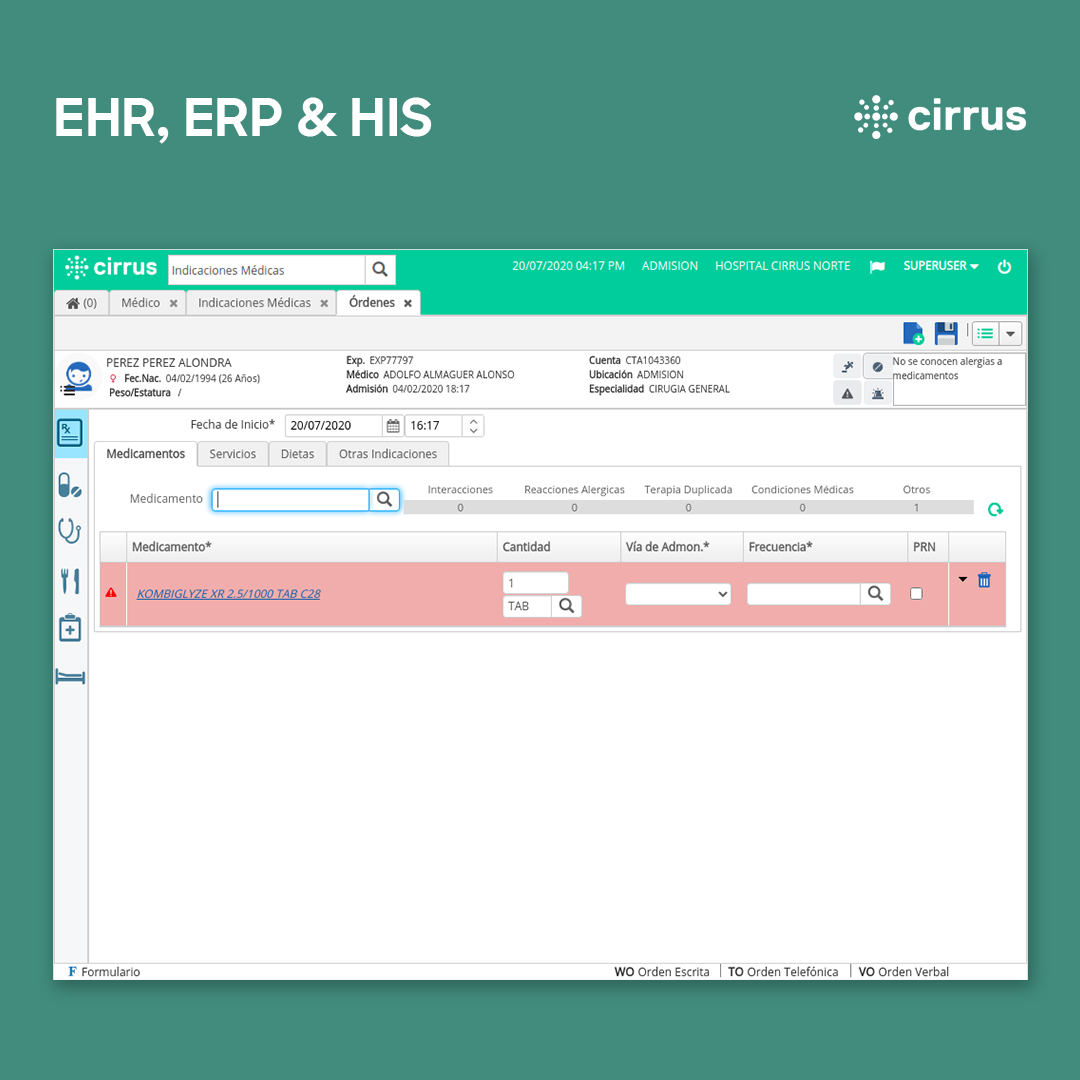Click the syringe icon near allergies
The height and width of the screenshot is (1080, 1080).
(847, 366)
